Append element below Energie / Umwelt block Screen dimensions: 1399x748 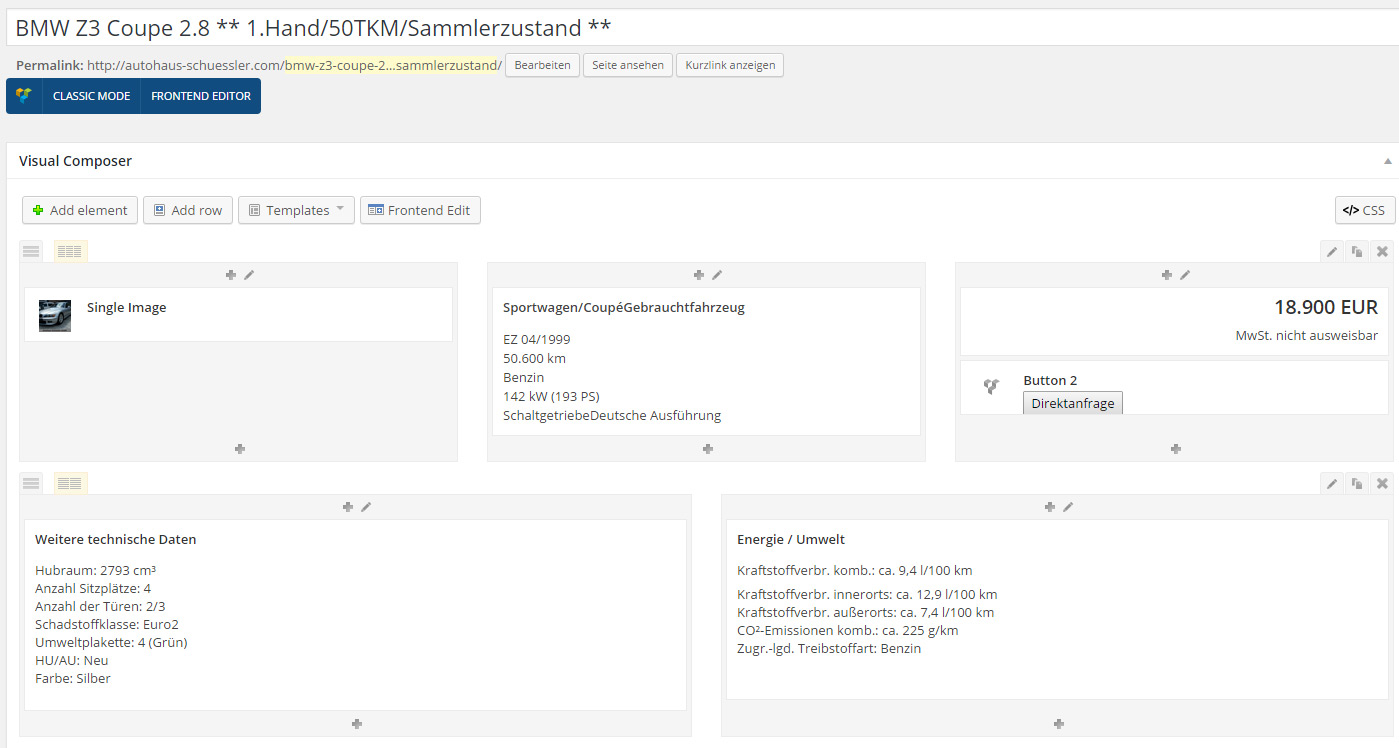click(1059, 724)
